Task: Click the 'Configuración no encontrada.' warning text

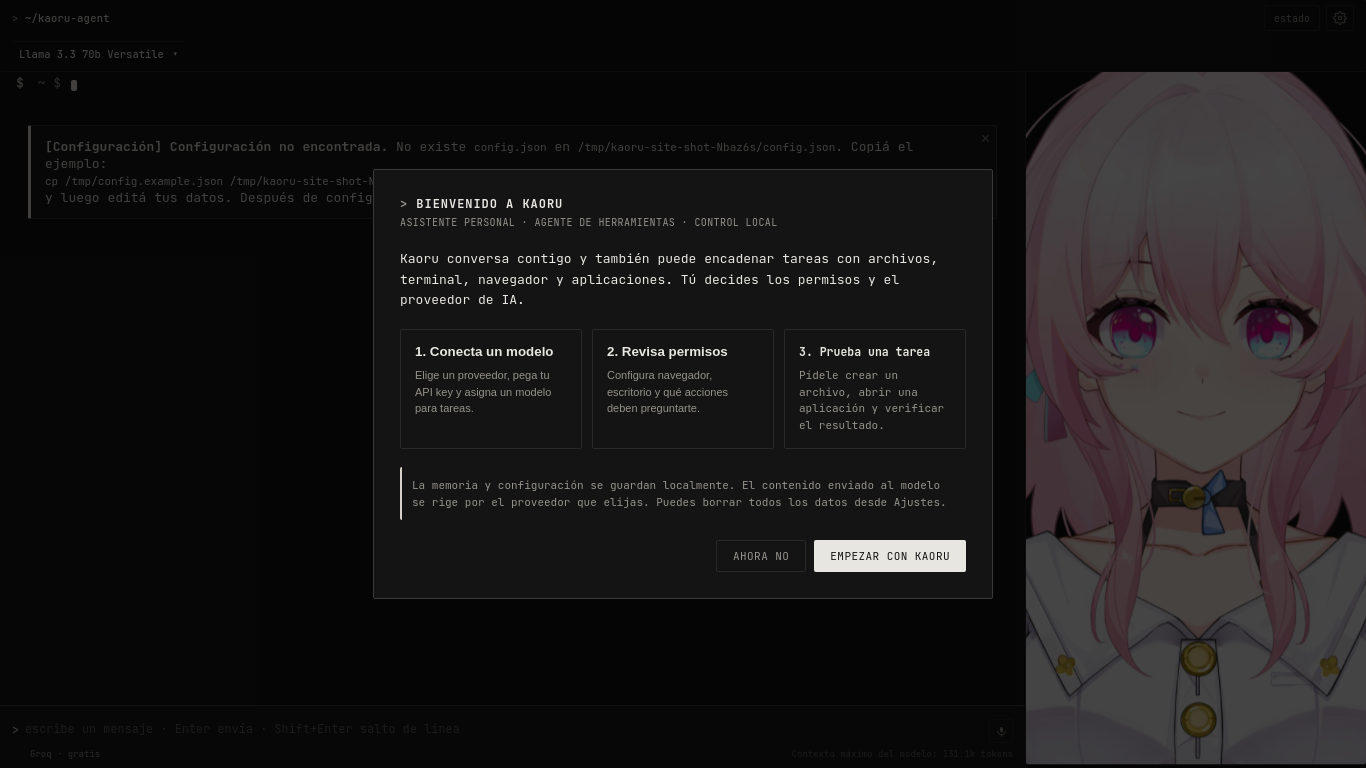Action: coord(279,147)
